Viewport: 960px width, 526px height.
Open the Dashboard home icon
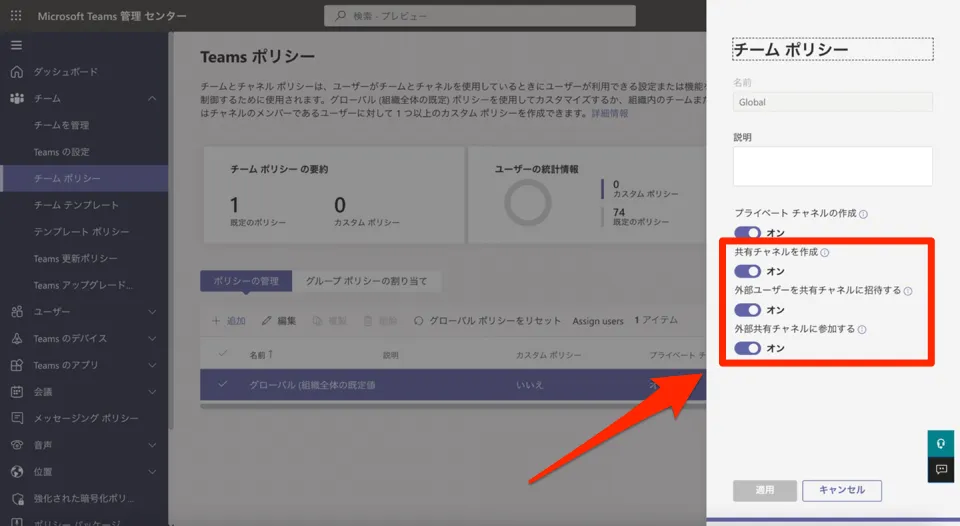tap(16, 72)
